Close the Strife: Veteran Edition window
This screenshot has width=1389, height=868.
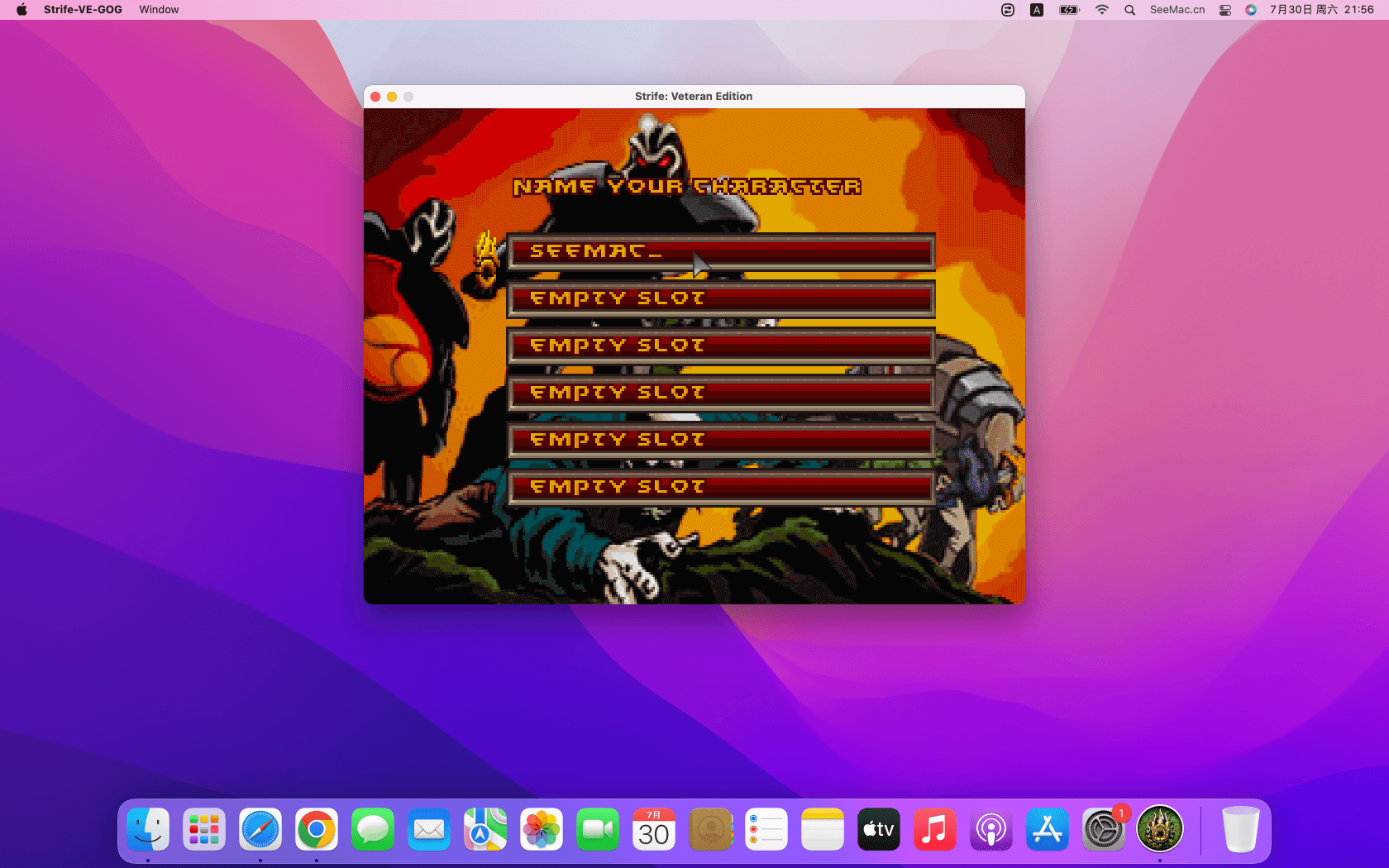pos(375,97)
